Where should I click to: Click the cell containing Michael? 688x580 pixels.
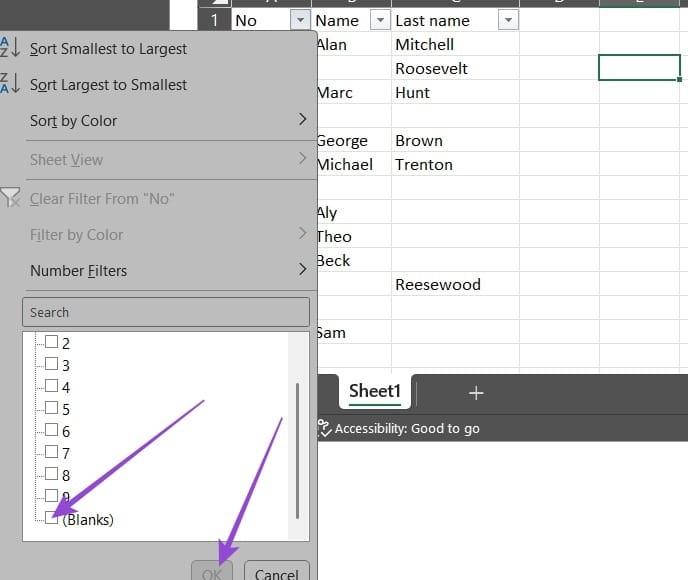coord(354,165)
